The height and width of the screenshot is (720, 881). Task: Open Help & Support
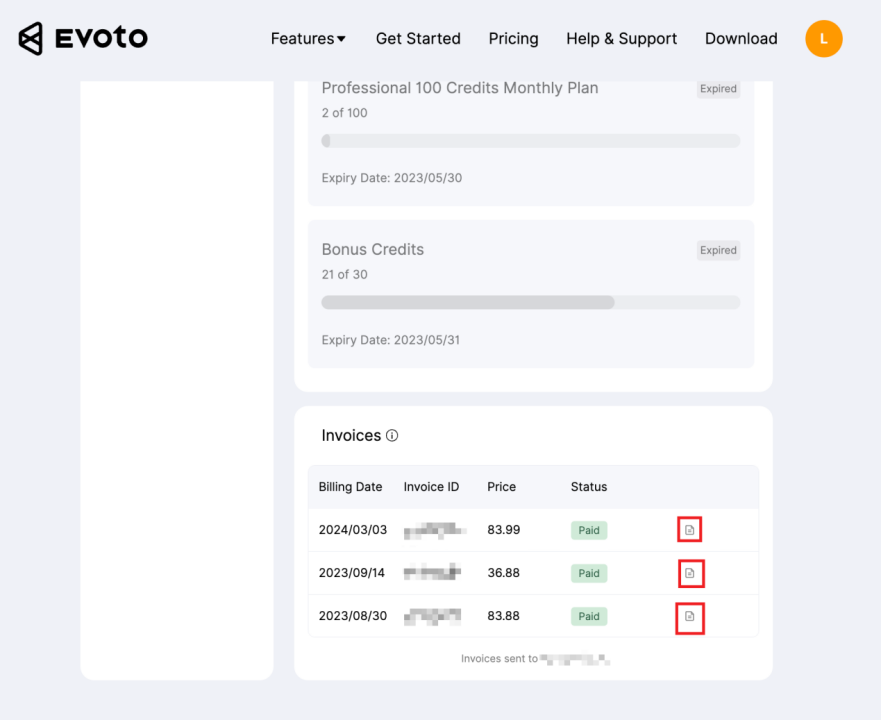point(621,39)
